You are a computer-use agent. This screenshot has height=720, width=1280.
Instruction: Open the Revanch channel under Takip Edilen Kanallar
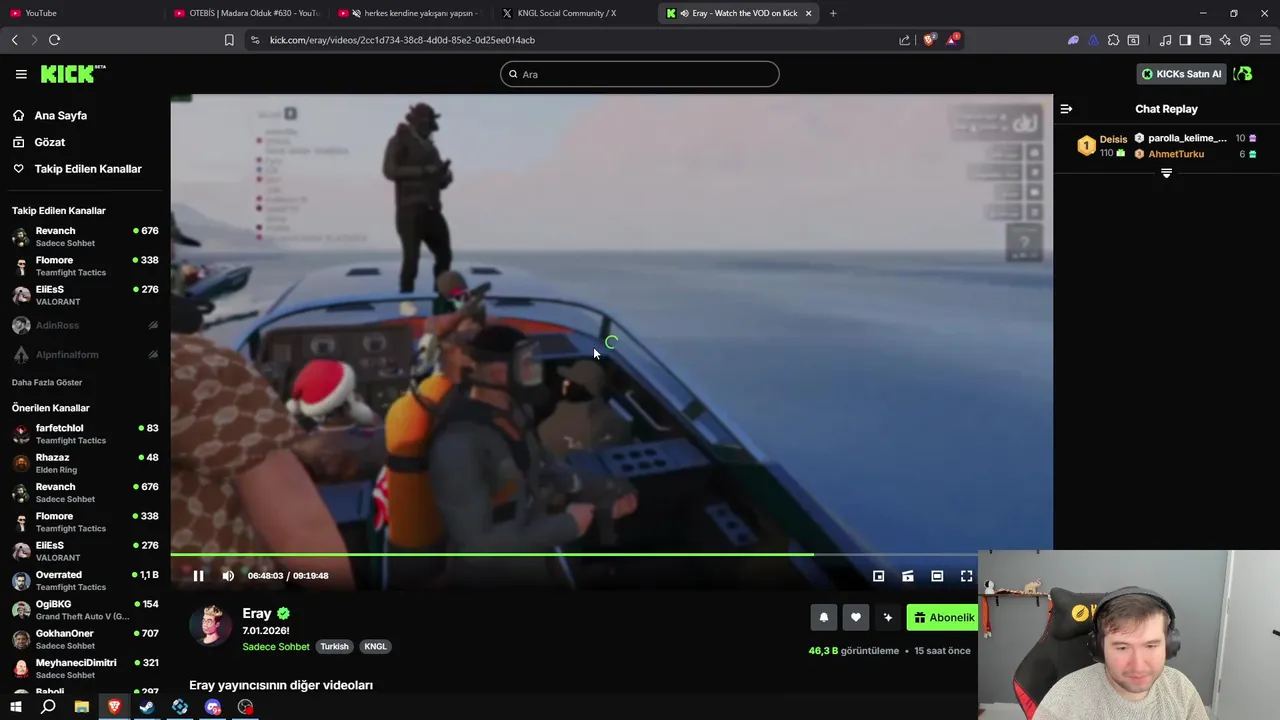coord(85,237)
